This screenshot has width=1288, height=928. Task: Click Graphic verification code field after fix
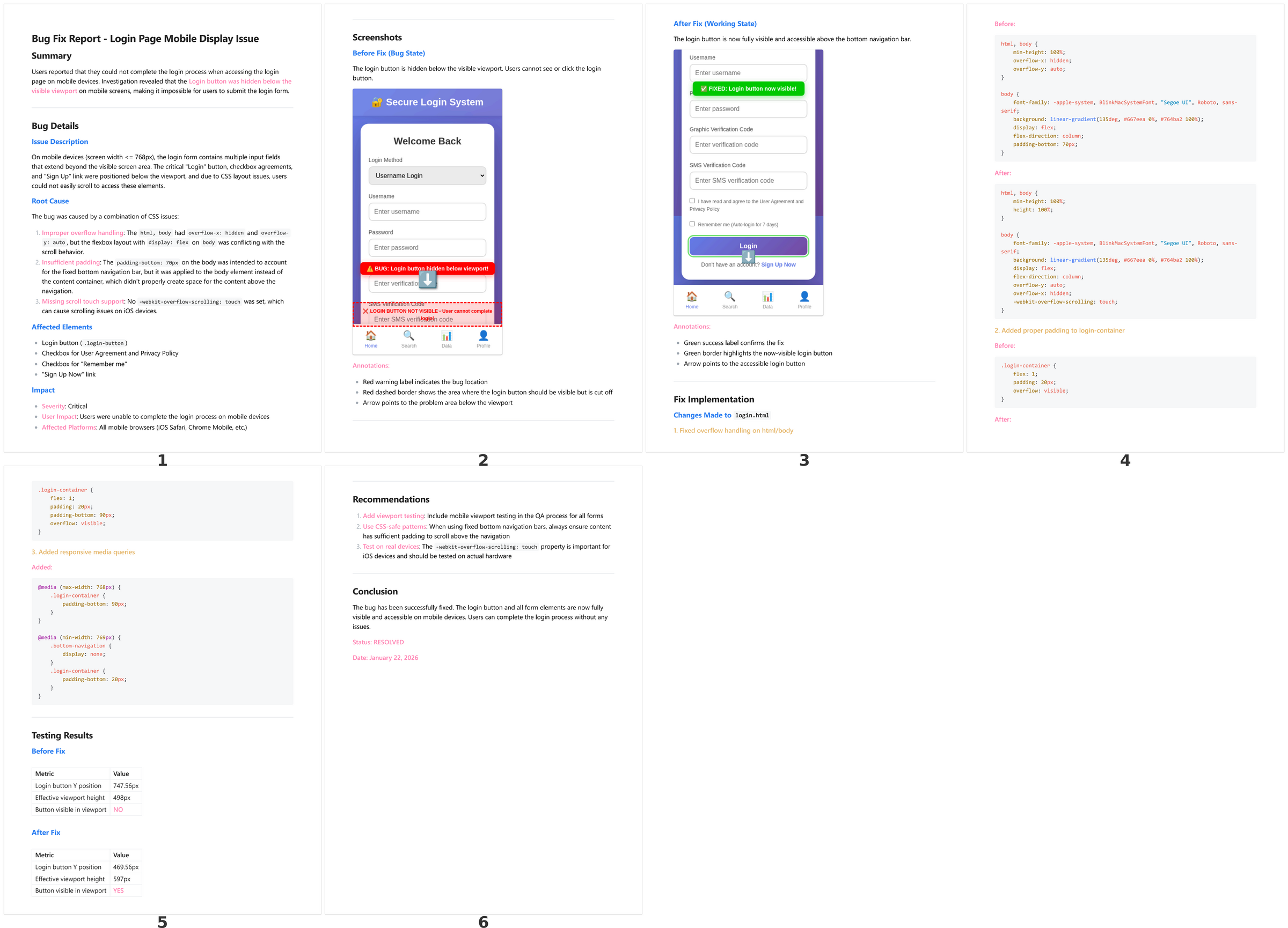point(748,145)
